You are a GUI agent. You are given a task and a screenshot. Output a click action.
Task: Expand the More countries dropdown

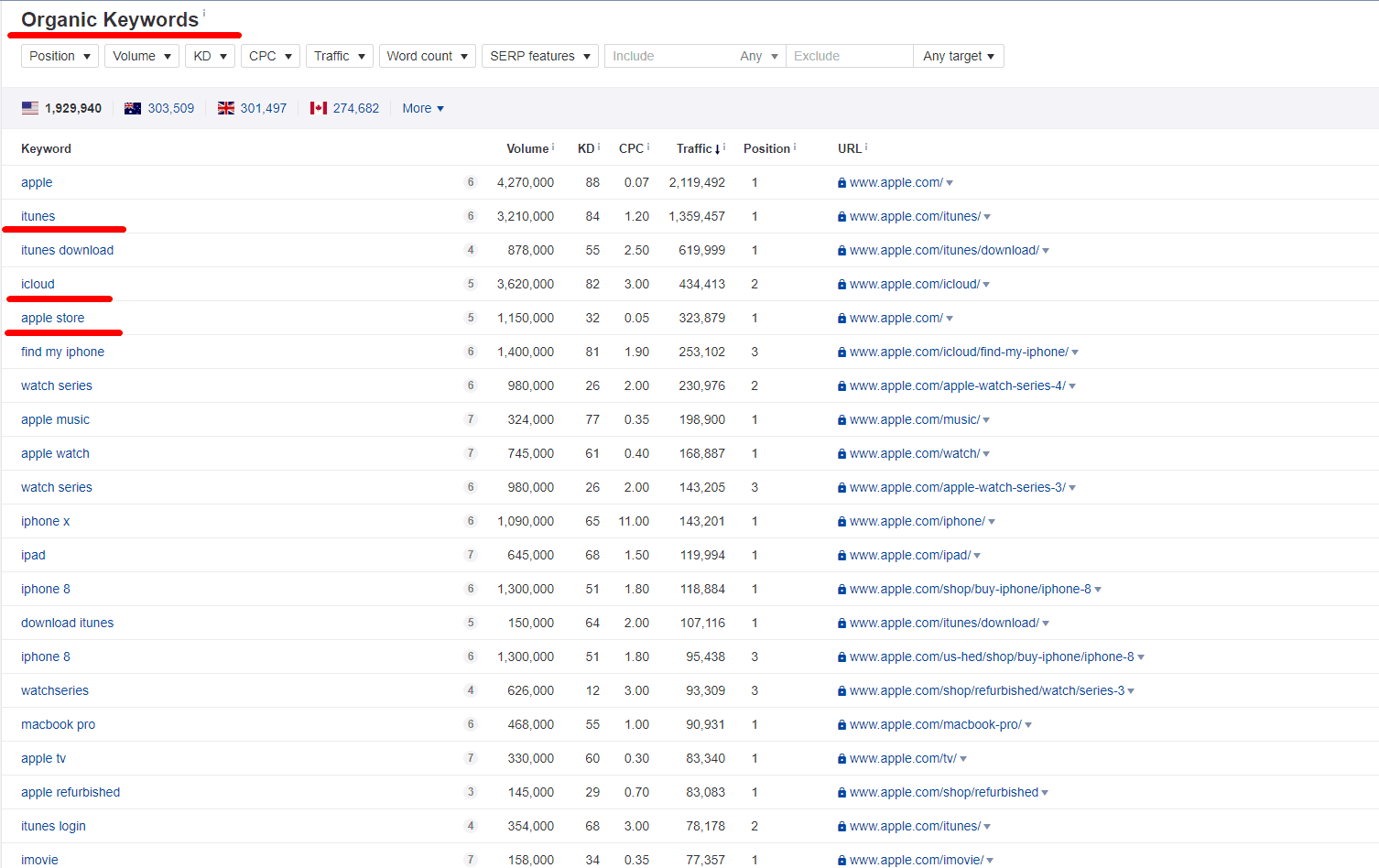click(x=422, y=108)
